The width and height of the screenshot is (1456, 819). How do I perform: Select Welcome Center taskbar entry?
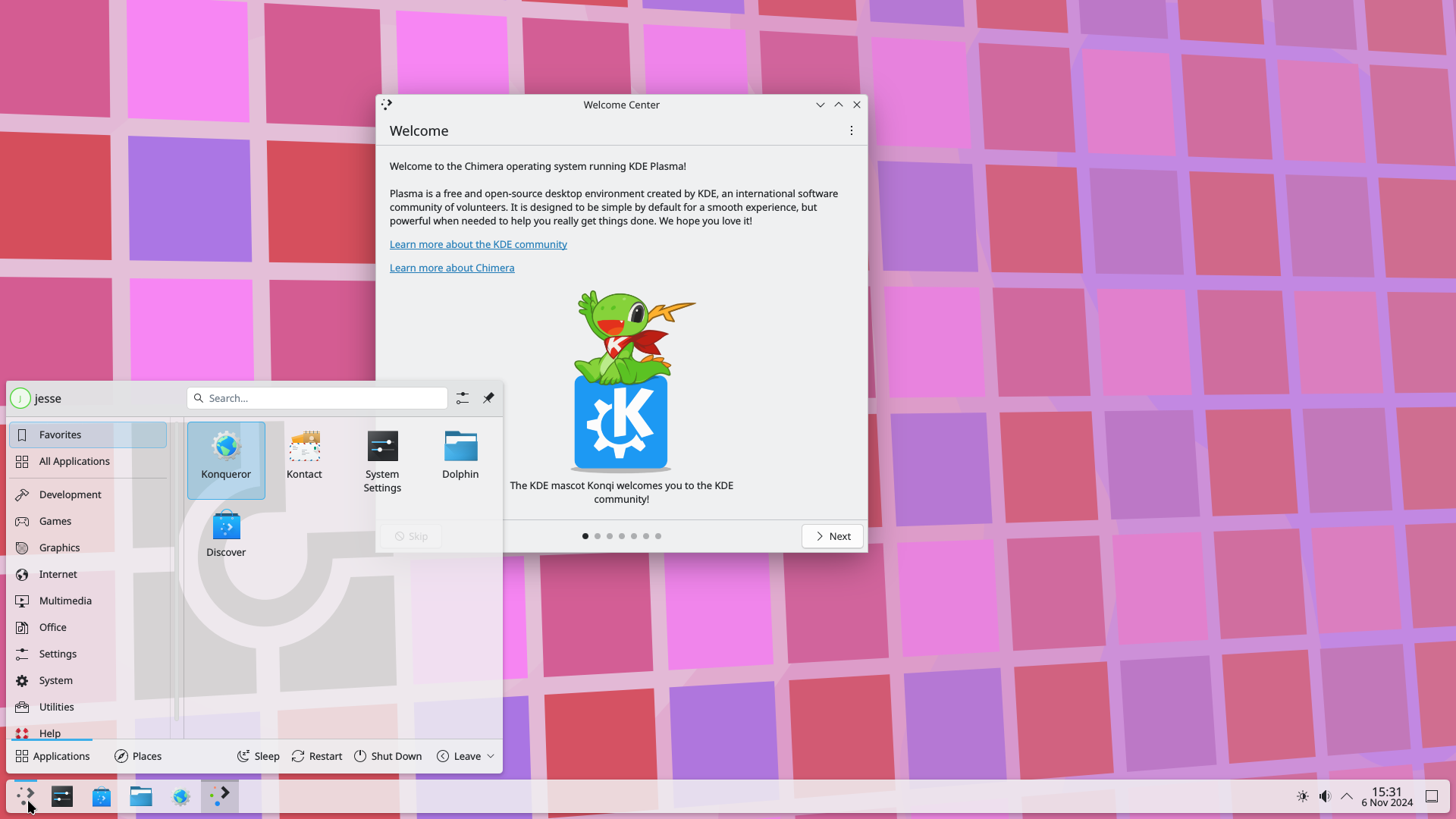tap(220, 796)
